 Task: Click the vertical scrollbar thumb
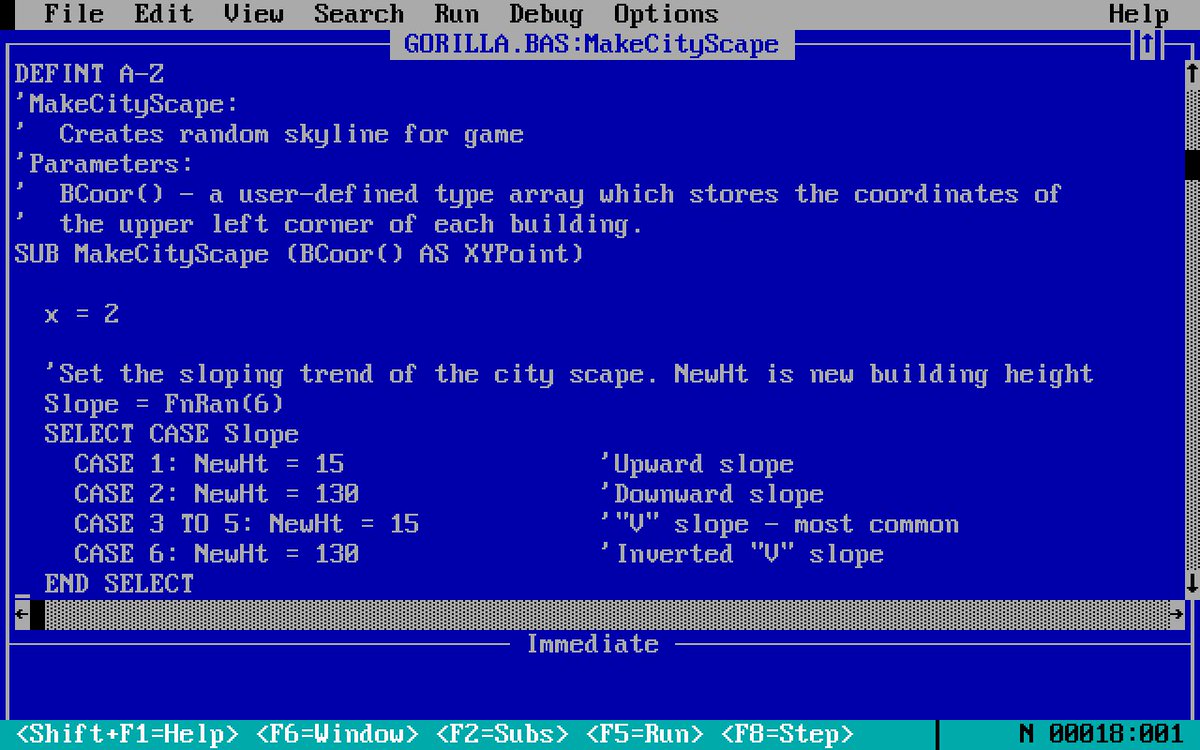click(x=1192, y=164)
